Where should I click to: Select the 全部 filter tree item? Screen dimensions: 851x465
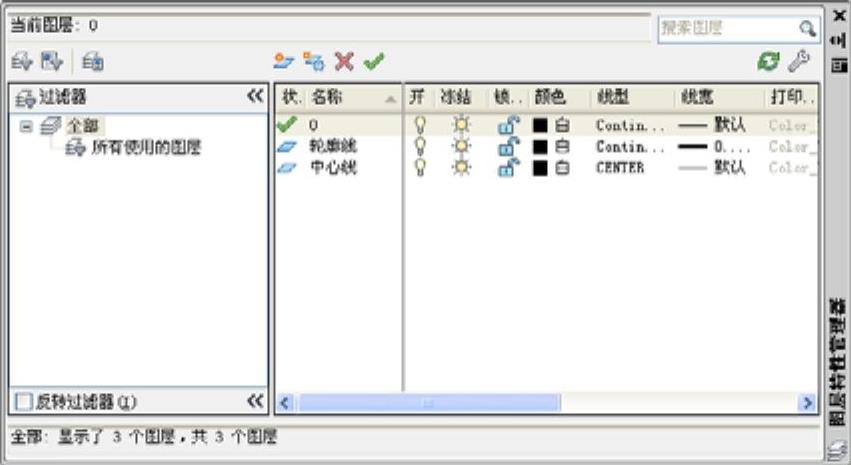tap(82, 126)
